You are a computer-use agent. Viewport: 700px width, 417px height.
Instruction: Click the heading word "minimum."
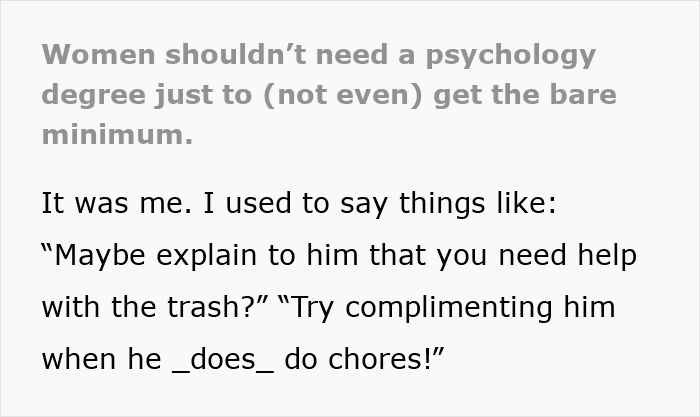[x=116, y=136]
